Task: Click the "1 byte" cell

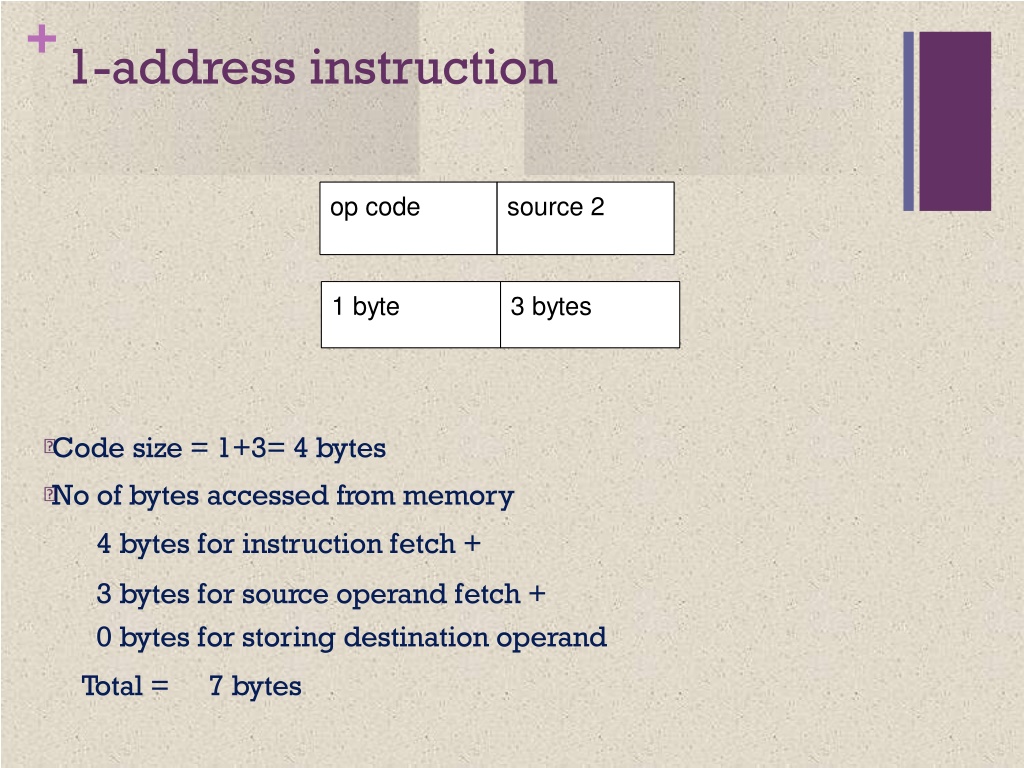Action: coord(411,314)
